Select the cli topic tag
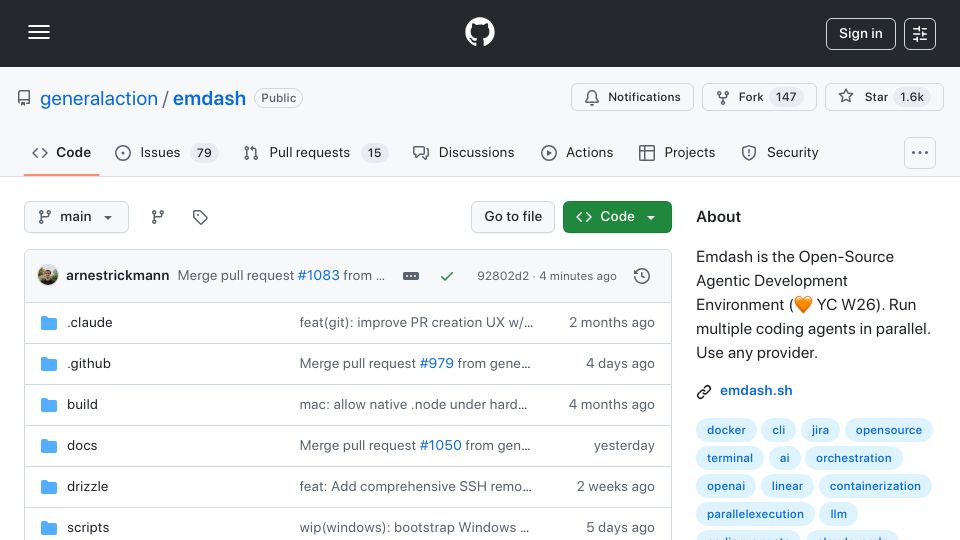The image size is (960, 540). click(x=778, y=430)
